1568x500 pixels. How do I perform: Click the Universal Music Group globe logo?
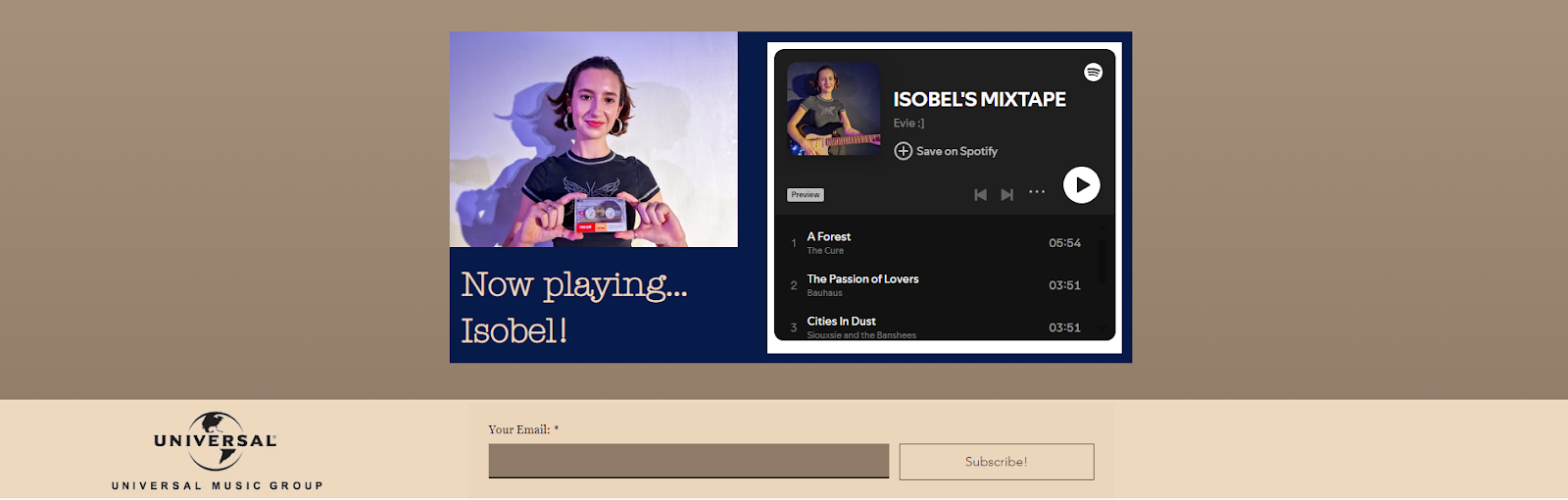[x=216, y=441]
